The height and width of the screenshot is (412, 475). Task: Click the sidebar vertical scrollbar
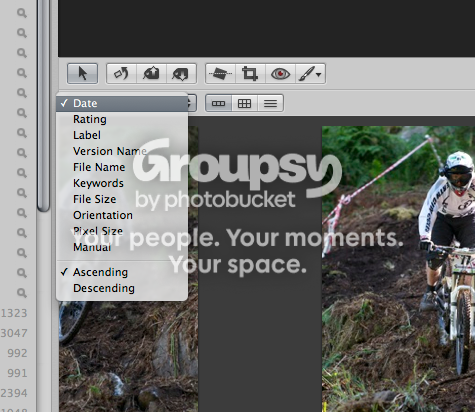point(44,105)
